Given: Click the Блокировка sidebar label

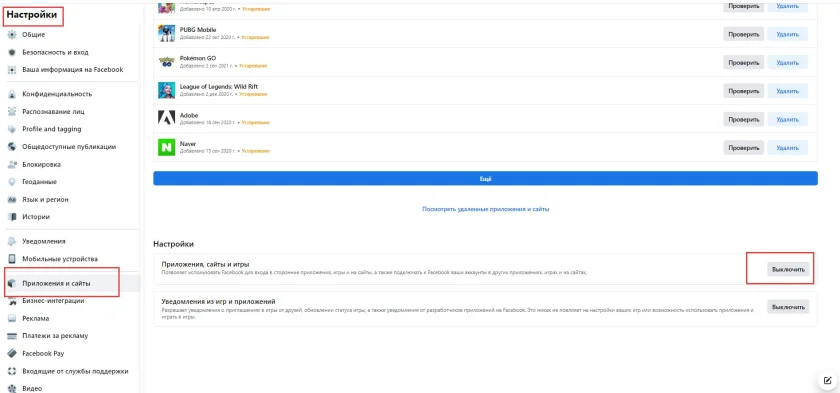Looking at the screenshot, I should tap(41, 164).
